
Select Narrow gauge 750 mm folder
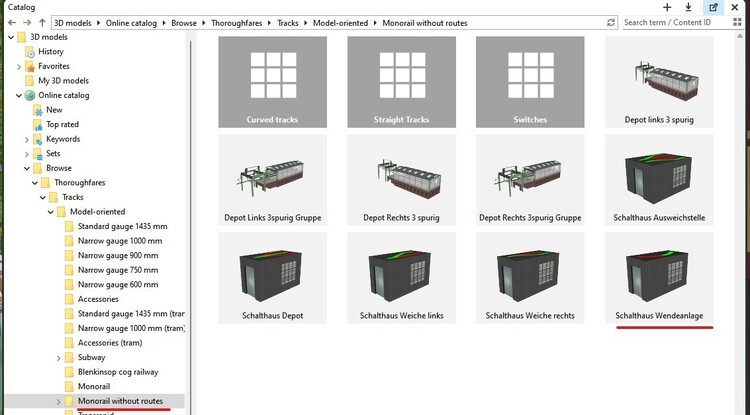[118, 270]
